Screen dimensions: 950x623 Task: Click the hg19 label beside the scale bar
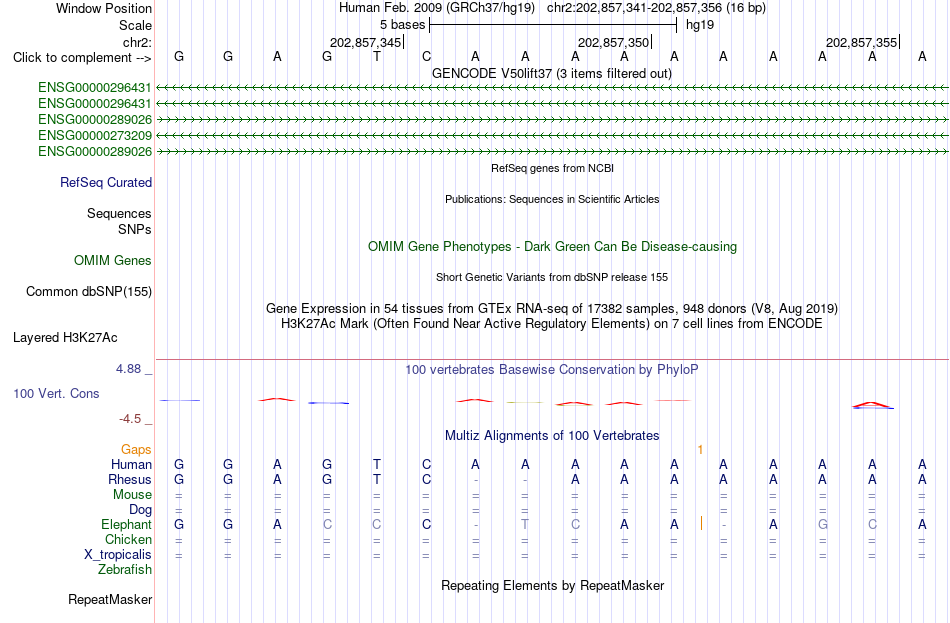[700, 25]
